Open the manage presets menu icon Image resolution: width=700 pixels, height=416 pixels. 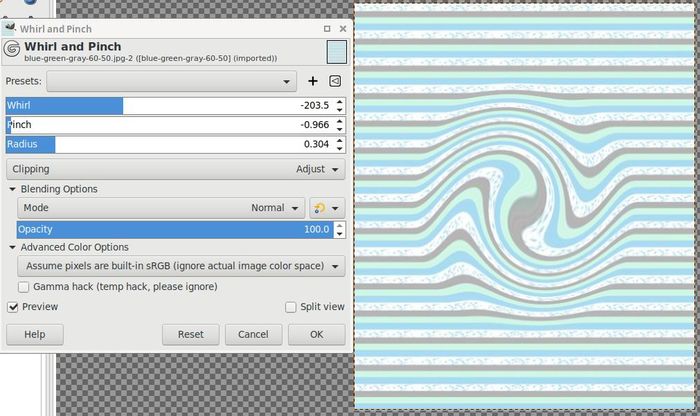click(x=335, y=81)
